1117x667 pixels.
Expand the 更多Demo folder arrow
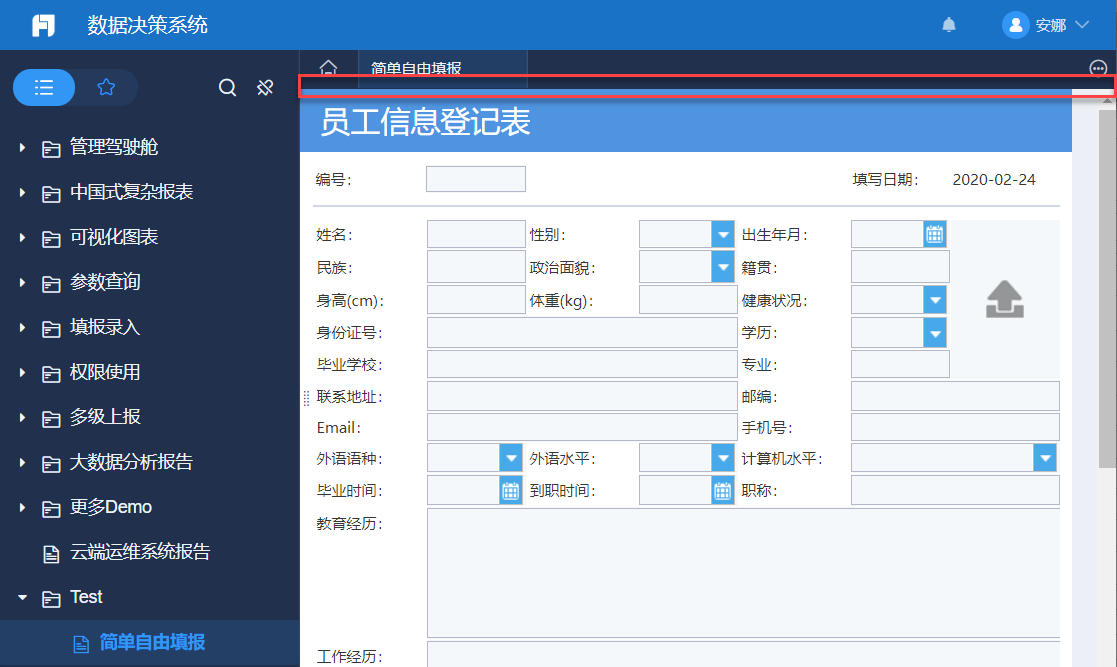[22, 507]
